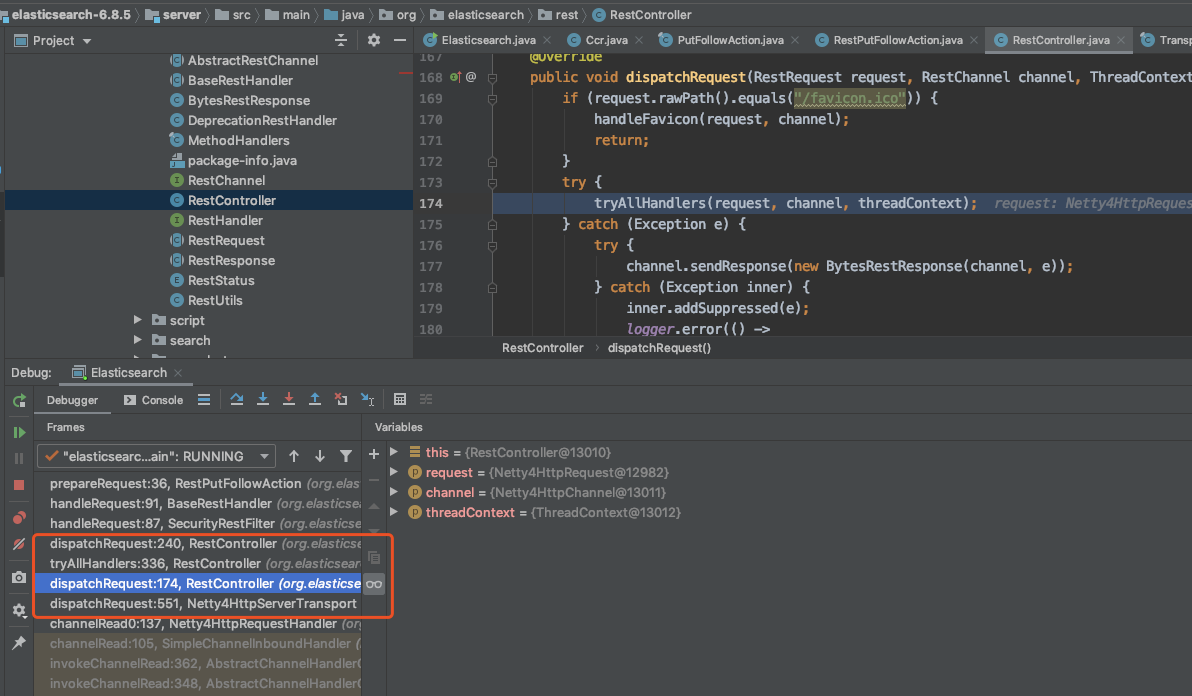Resume program execution in debugger
This screenshot has width=1192, height=696.
click(19, 432)
